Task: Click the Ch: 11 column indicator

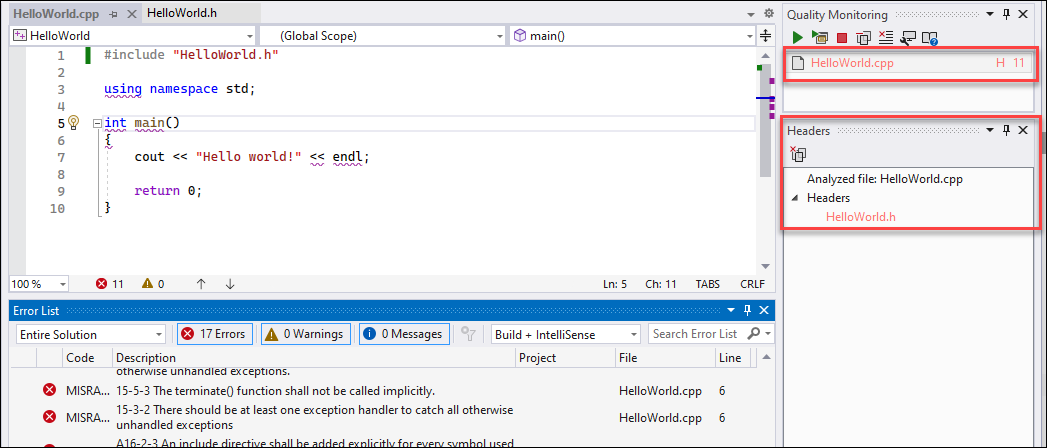Action: [660, 284]
